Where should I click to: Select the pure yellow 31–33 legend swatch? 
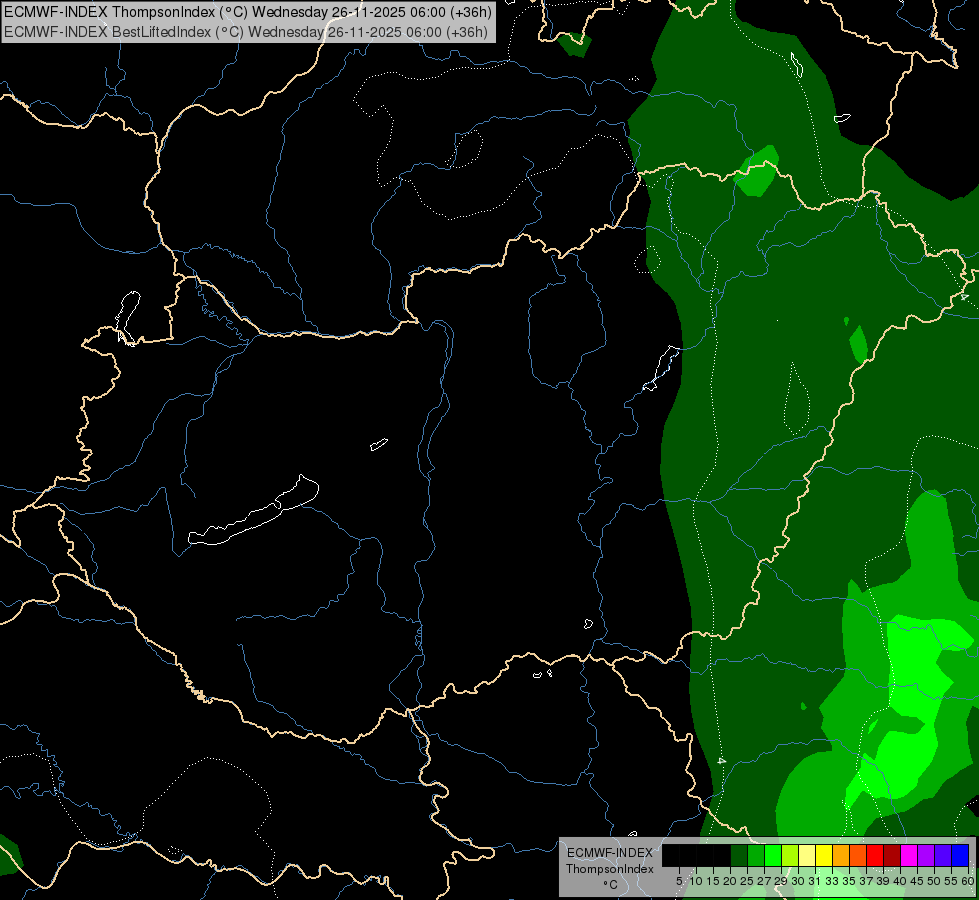tap(824, 855)
